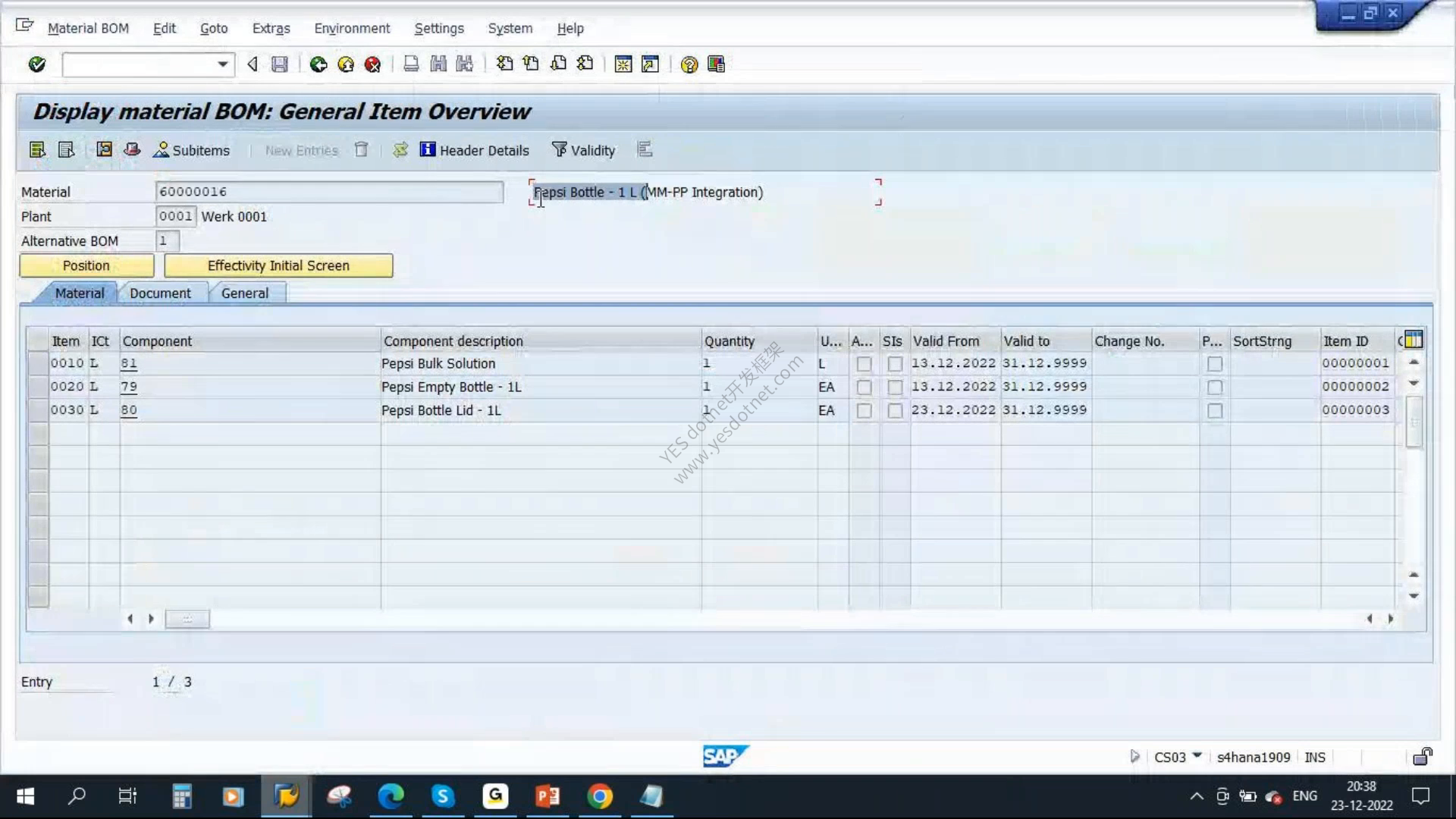
Task: Click the Validity button
Action: tap(583, 150)
